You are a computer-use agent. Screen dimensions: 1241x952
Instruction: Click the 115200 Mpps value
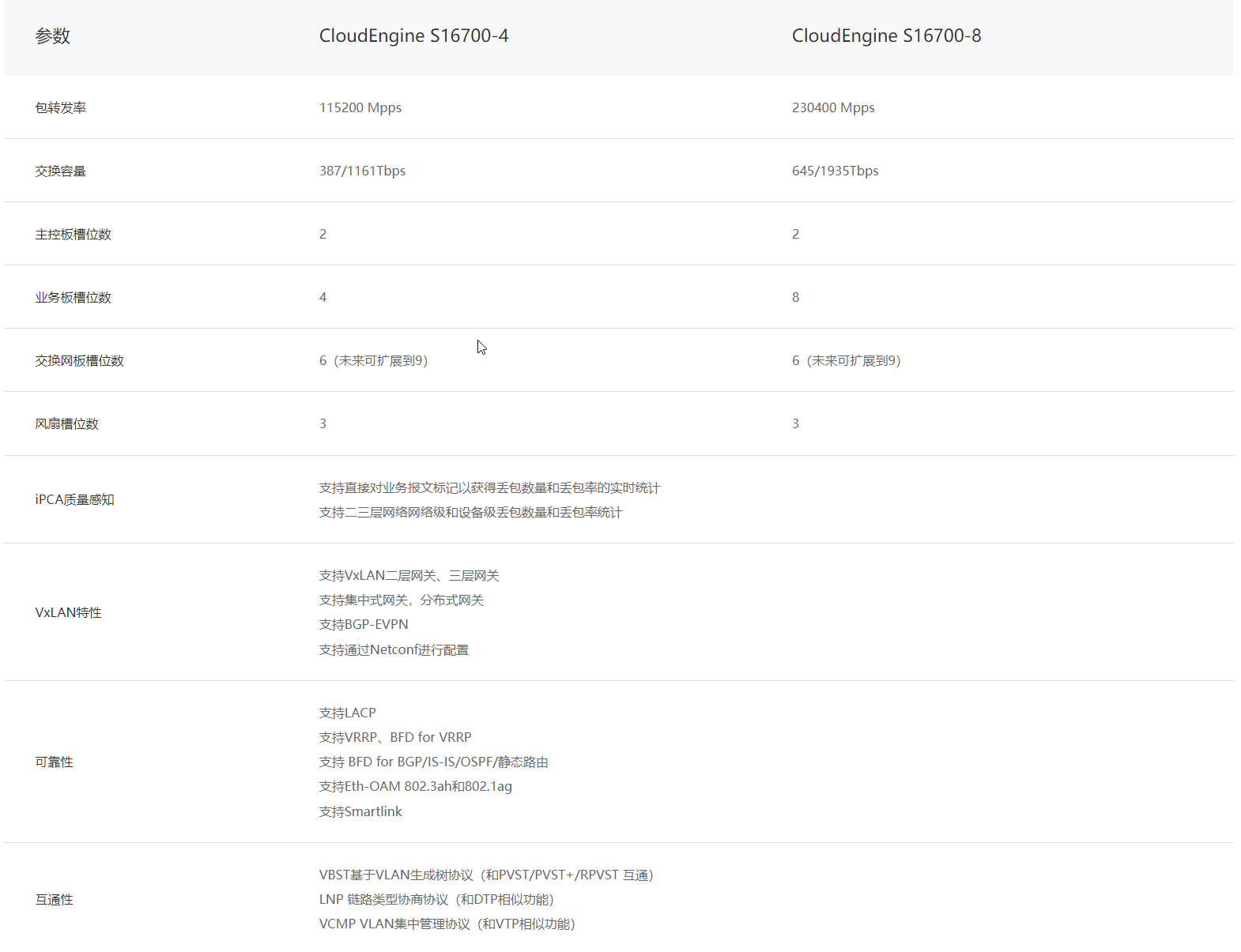click(360, 107)
